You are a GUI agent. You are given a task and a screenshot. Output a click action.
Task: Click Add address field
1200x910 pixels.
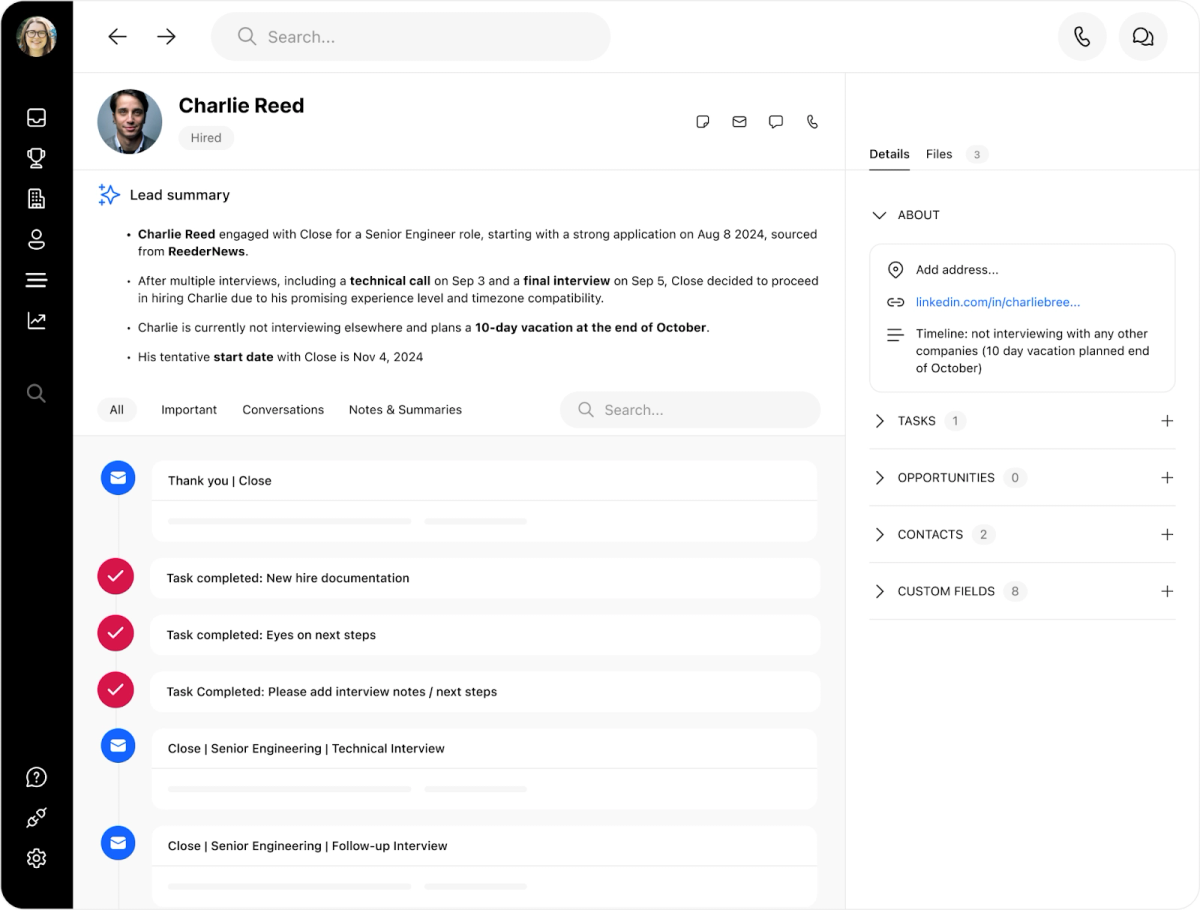coord(957,270)
